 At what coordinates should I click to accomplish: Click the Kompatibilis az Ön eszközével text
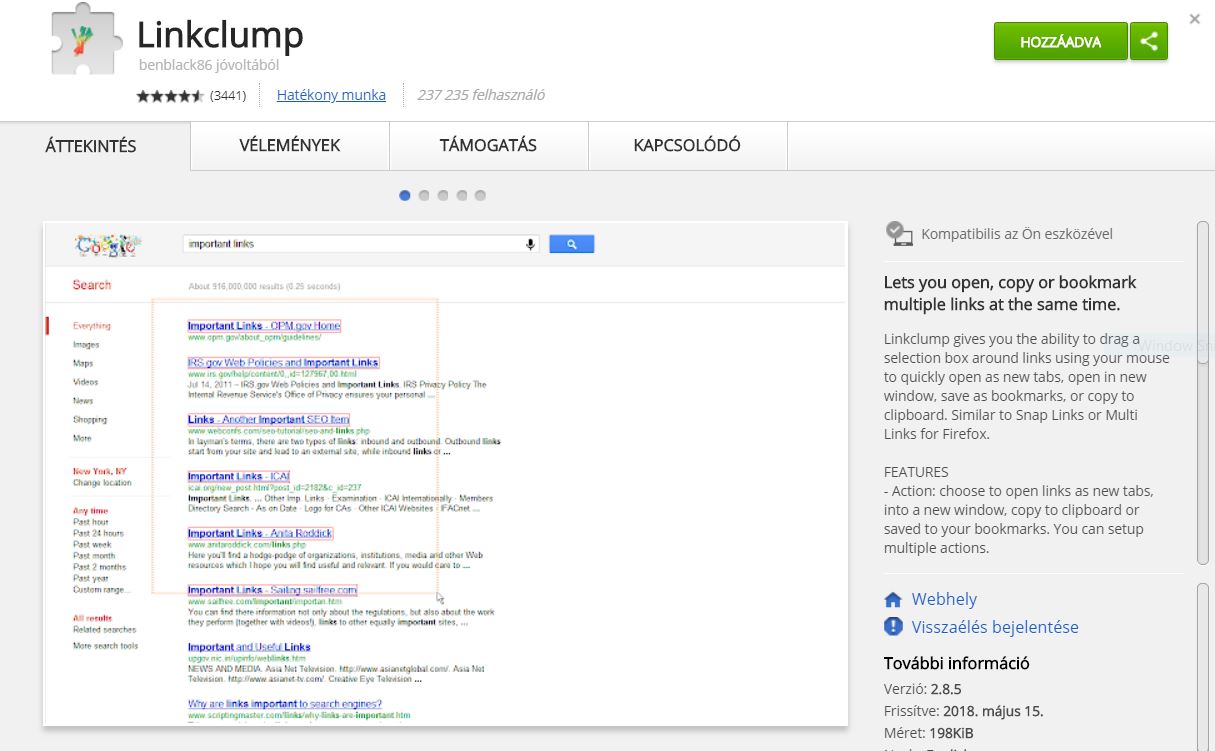(x=1017, y=234)
